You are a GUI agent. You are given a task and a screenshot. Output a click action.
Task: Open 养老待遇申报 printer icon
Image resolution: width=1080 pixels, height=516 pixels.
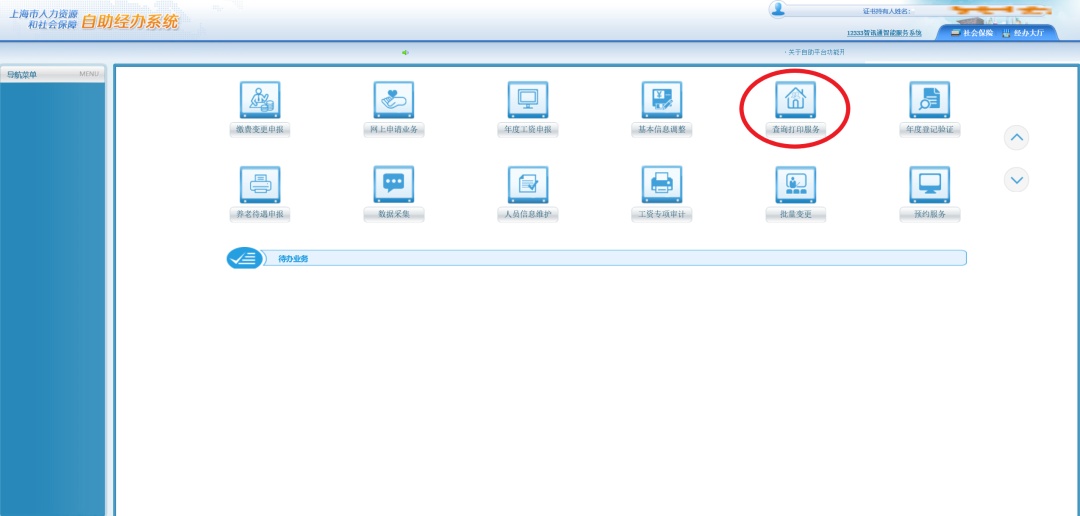pos(260,185)
